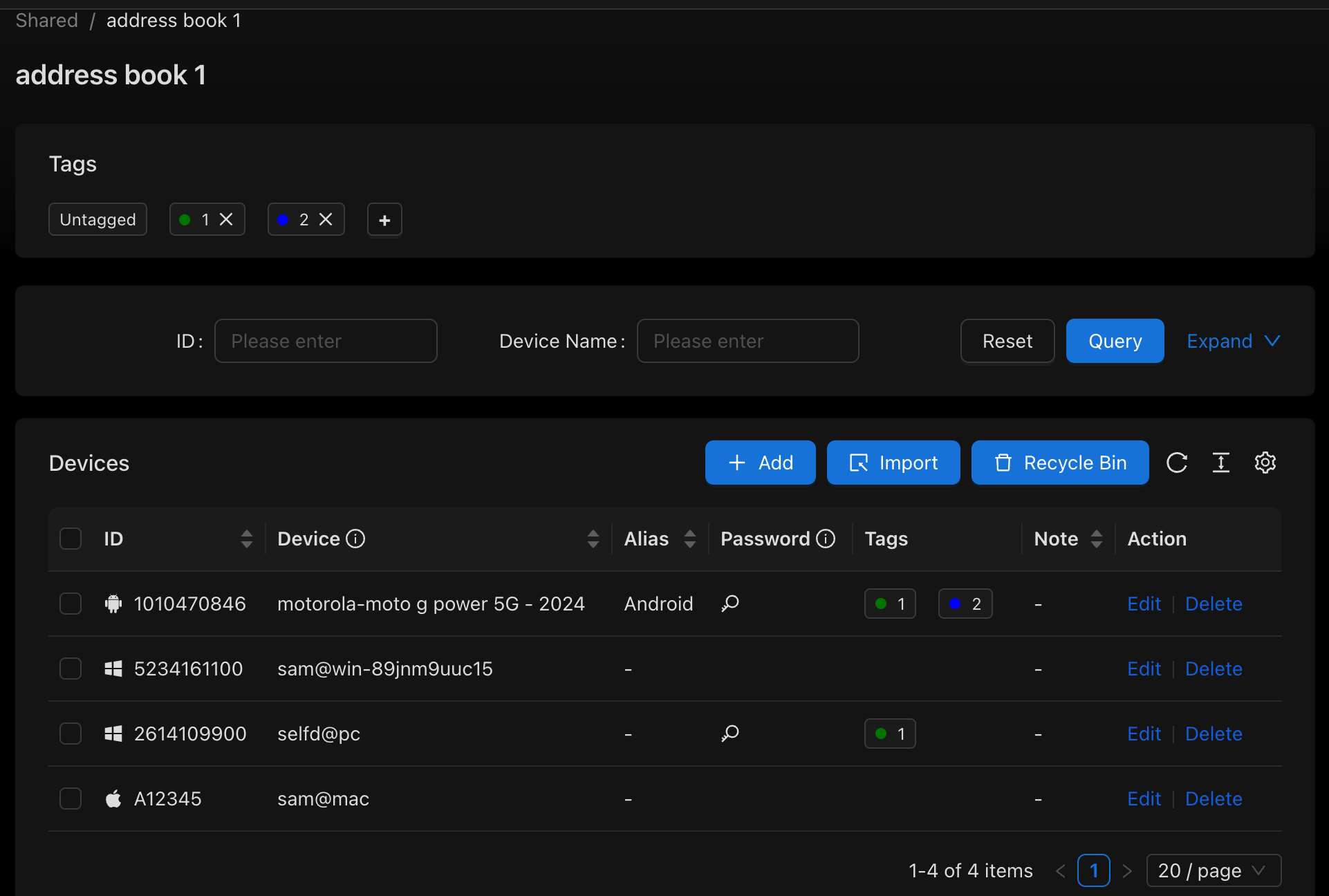The image size is (1329, 896).
Task: Edit device sam@mac
Action: click(x=1144, y=799)
